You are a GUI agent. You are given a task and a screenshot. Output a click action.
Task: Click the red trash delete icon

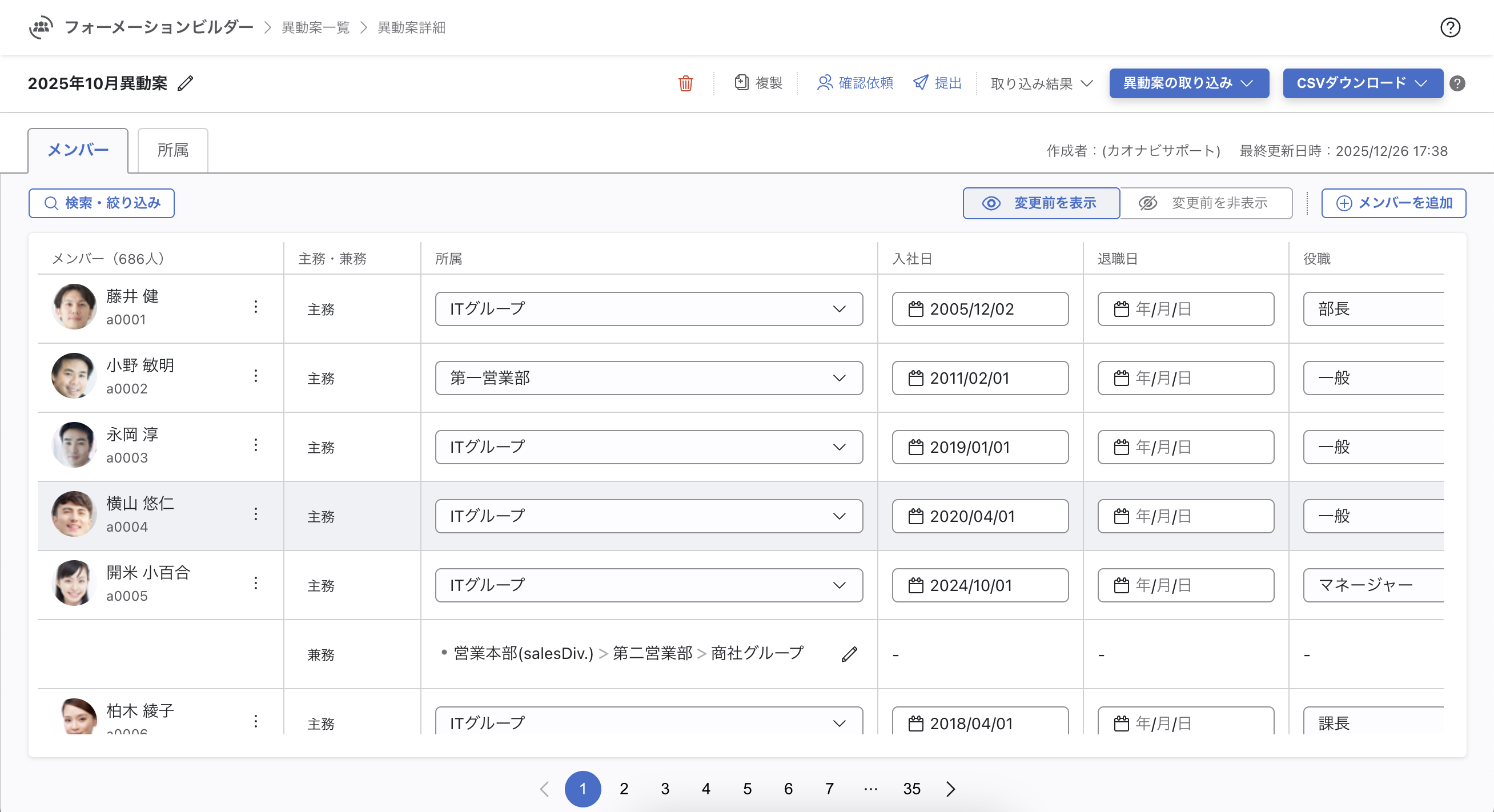click(x=685, y=83)
